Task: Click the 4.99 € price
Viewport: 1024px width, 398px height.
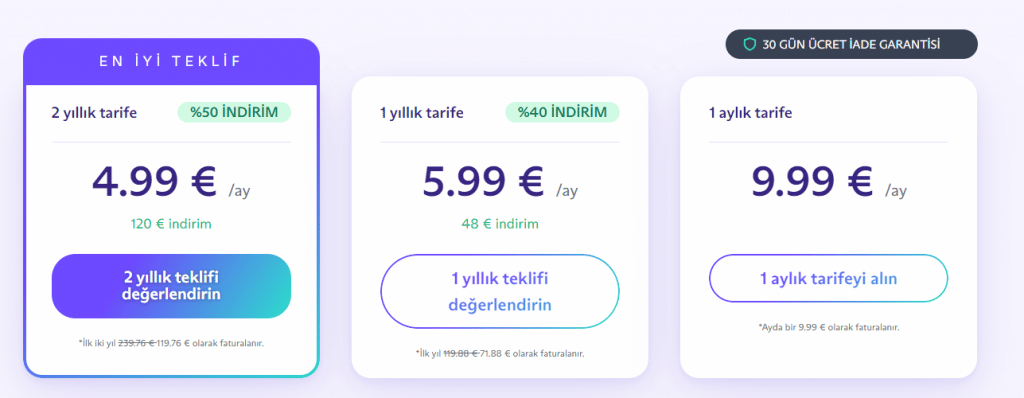Action: [x=154, y=181]
